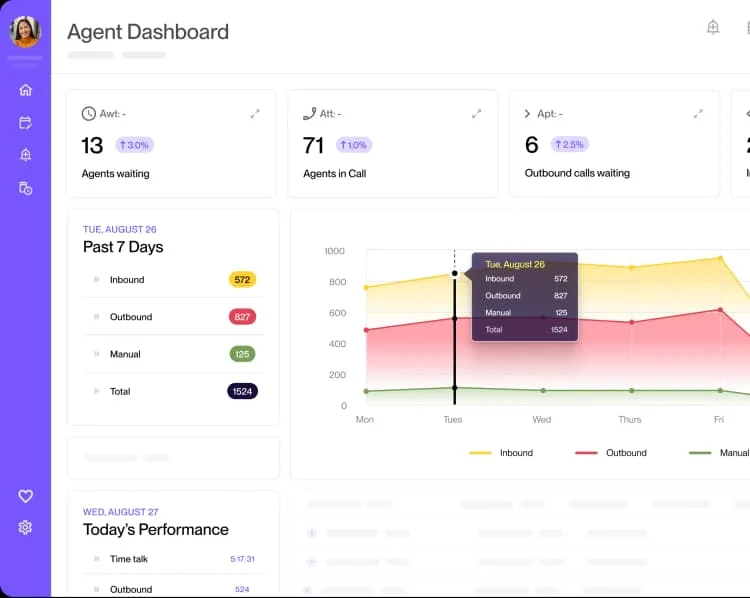
Task: Click the Fri axis label
Action: 718,420
